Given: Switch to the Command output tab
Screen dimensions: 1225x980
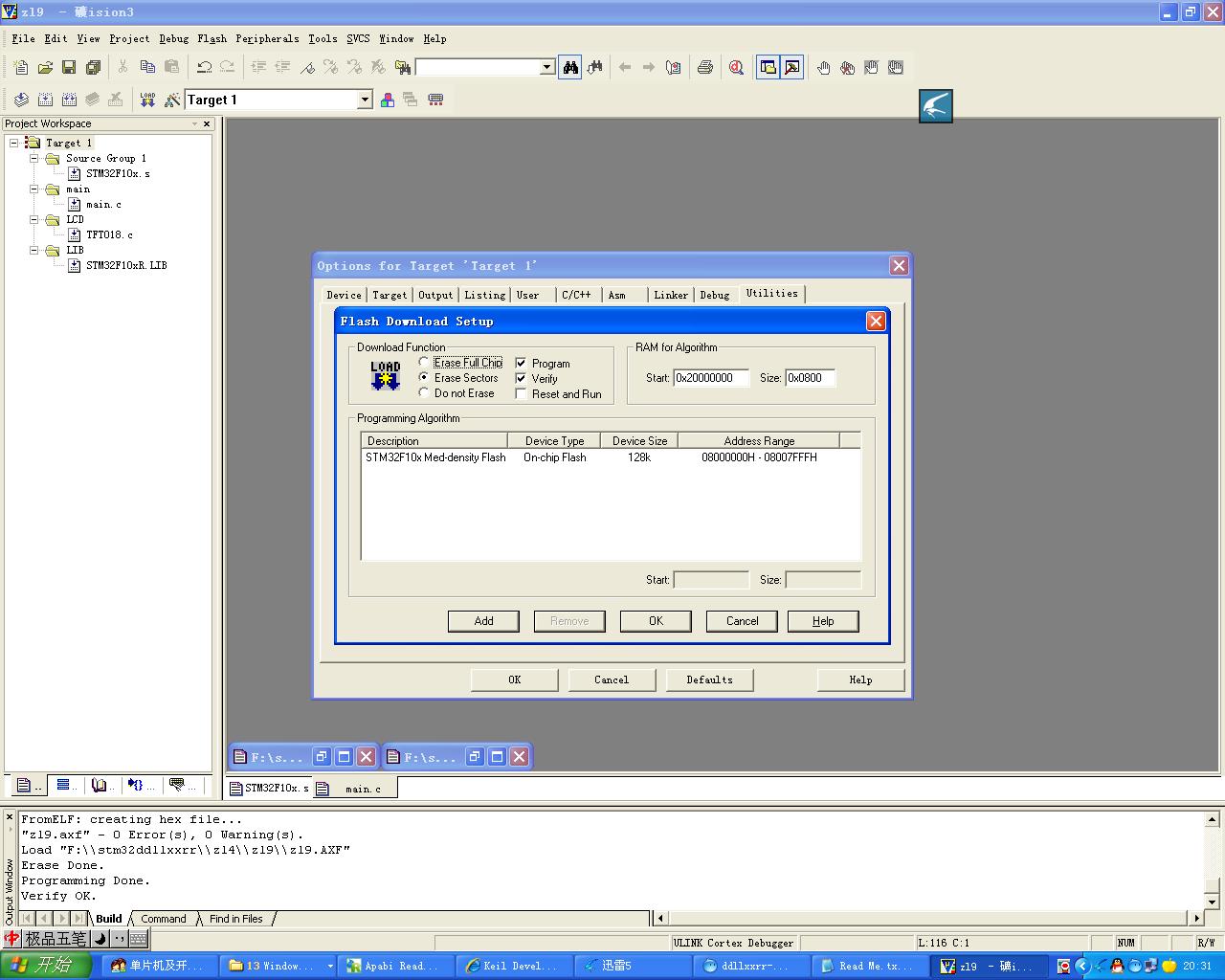Looking at the screenshot, I should (x=164, y=919).
